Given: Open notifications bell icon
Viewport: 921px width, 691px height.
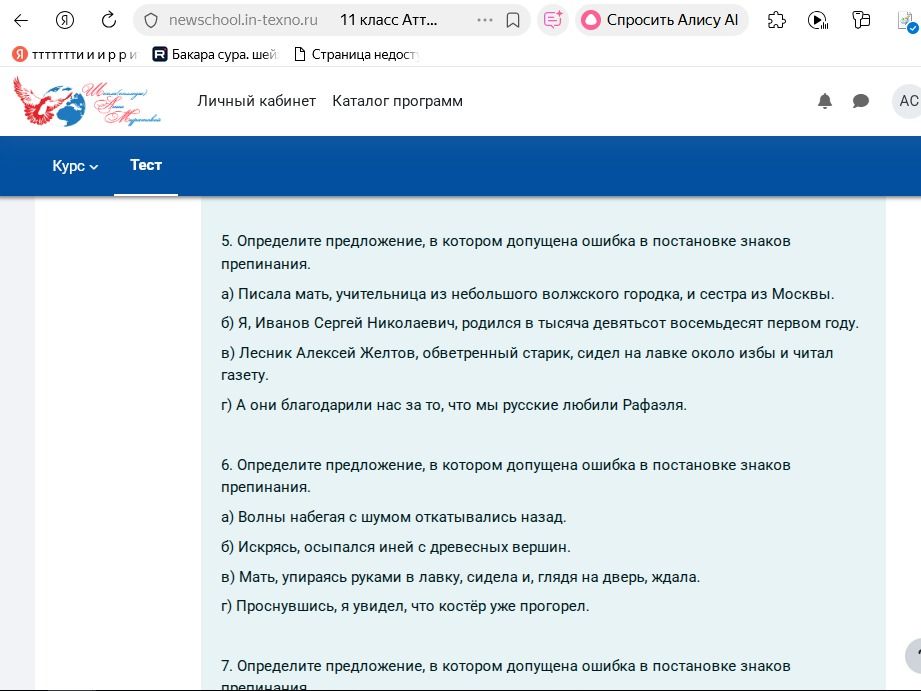Looking at the screenshot, I should (825, 101).
